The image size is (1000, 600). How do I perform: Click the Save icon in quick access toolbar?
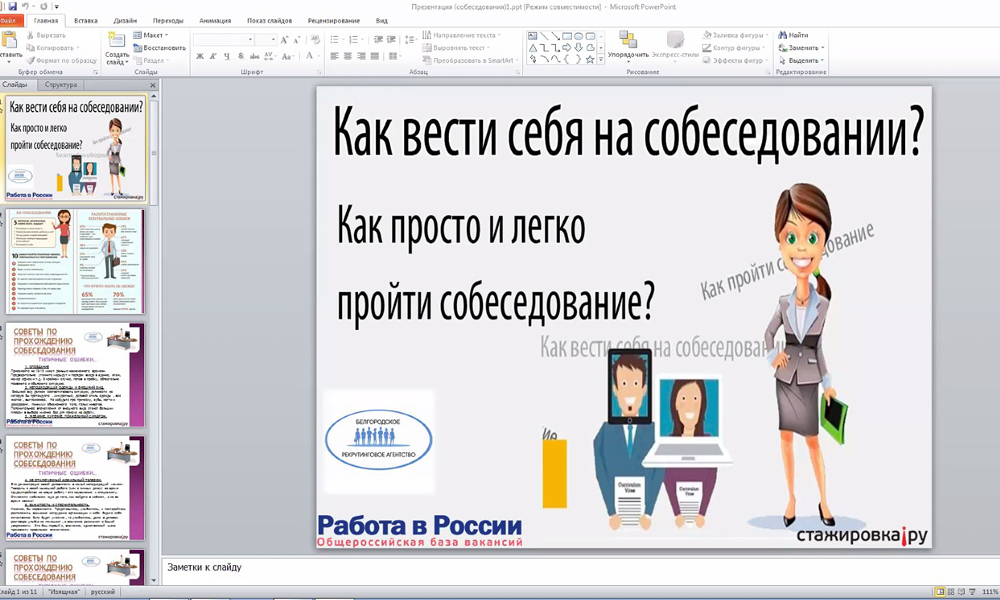click(12, 6)
